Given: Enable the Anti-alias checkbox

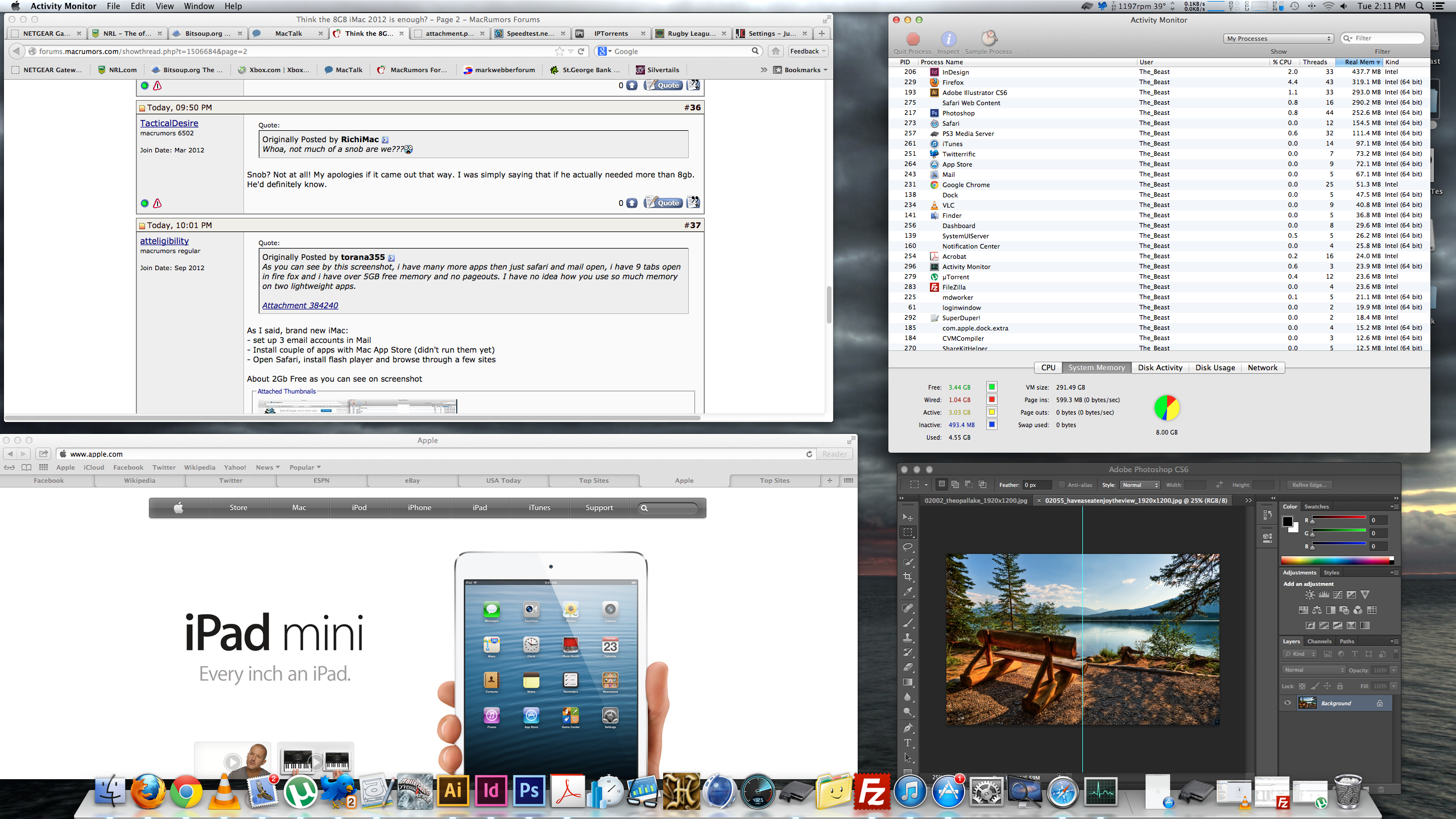Looking at the screenshot, I should point(1061,485).
